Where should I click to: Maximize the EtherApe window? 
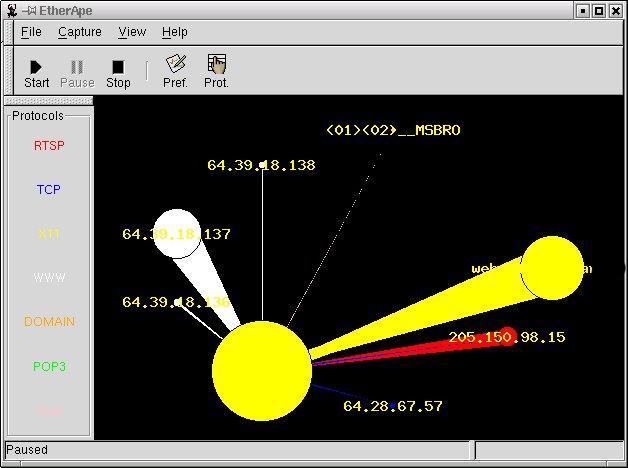click(x=600, y=10)
